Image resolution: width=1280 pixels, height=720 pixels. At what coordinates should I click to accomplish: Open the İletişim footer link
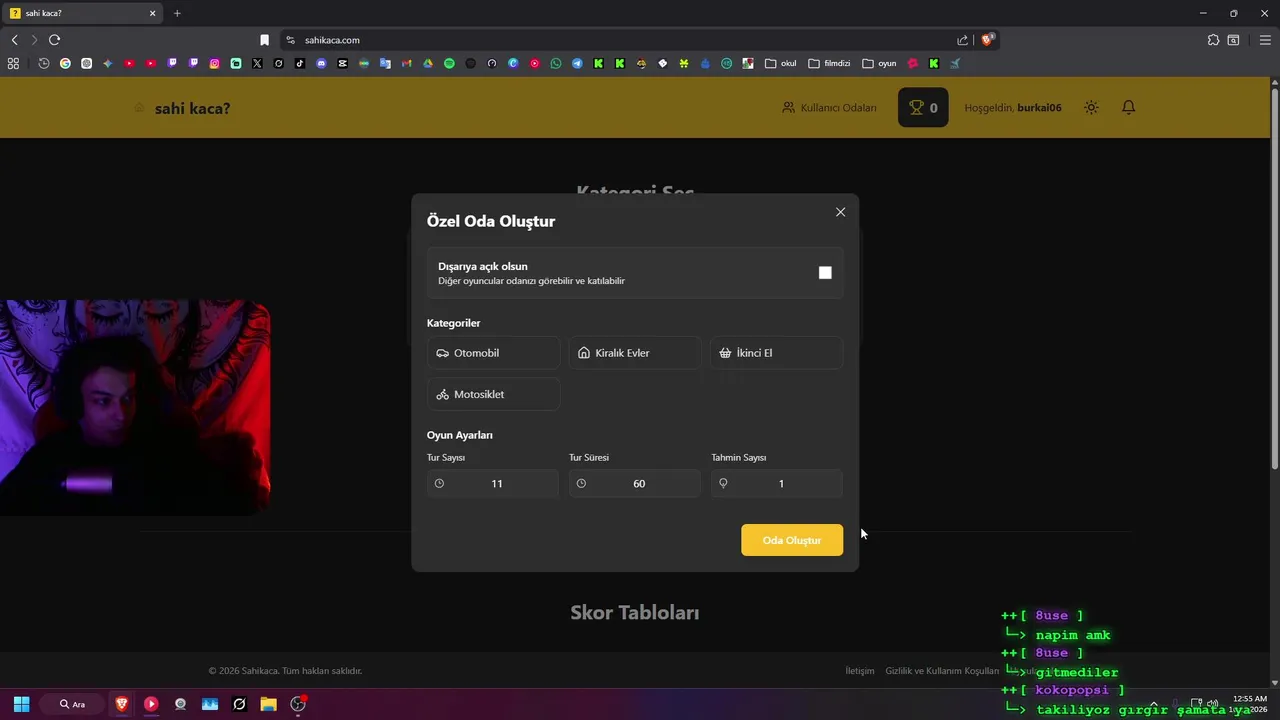[860, 671]
